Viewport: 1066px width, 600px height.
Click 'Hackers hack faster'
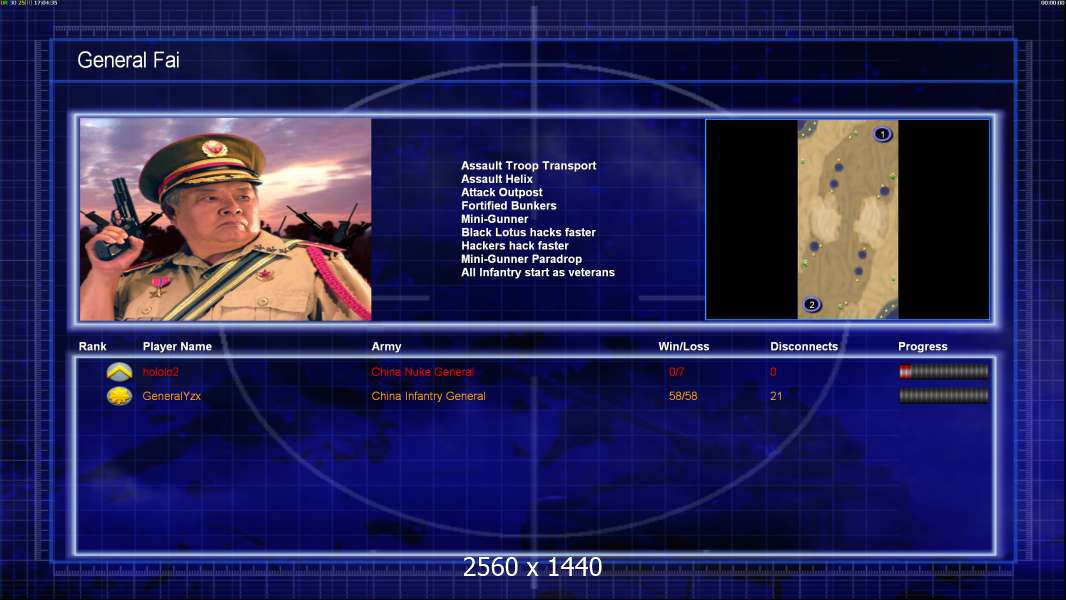click(x=515, y=245)
